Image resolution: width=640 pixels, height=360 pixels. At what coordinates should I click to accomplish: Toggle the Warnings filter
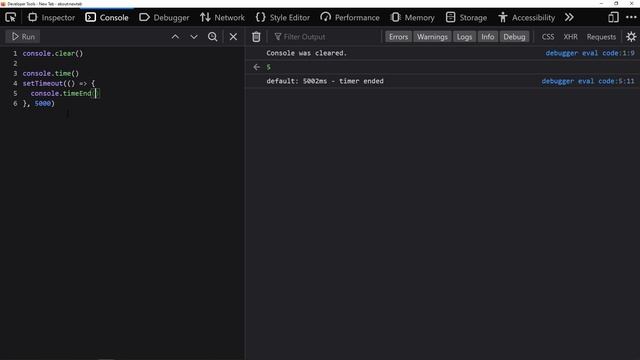(x=432, y=37)
